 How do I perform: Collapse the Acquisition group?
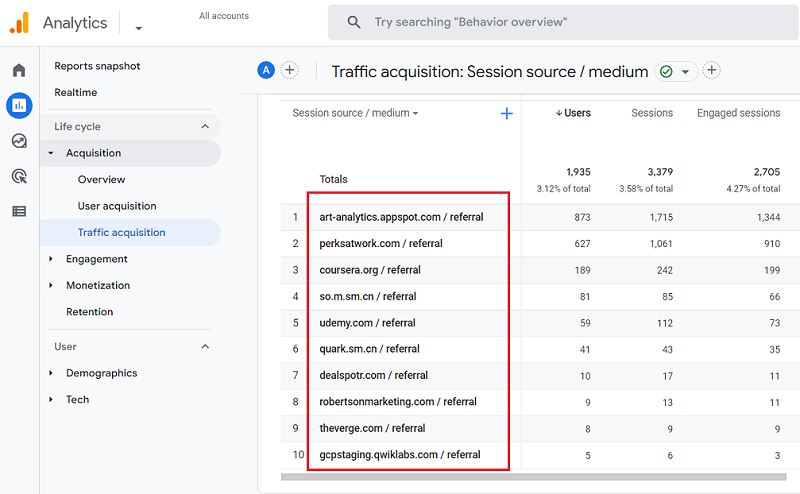click(x=51, y=153)
